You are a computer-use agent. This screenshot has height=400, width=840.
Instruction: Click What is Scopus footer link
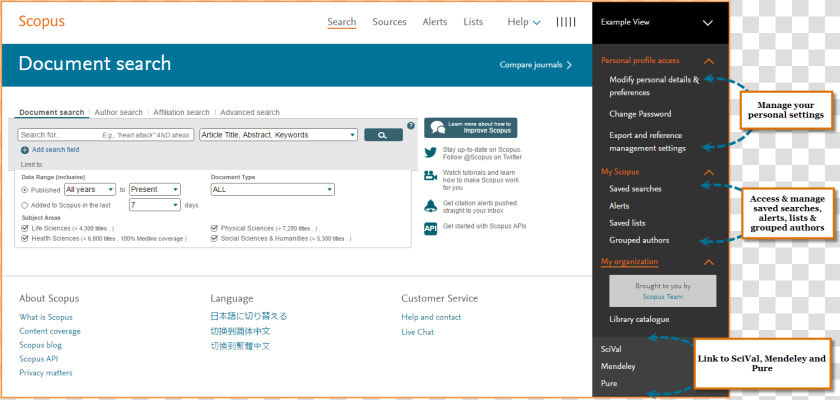pyautogui.click(x=46, y=318)
